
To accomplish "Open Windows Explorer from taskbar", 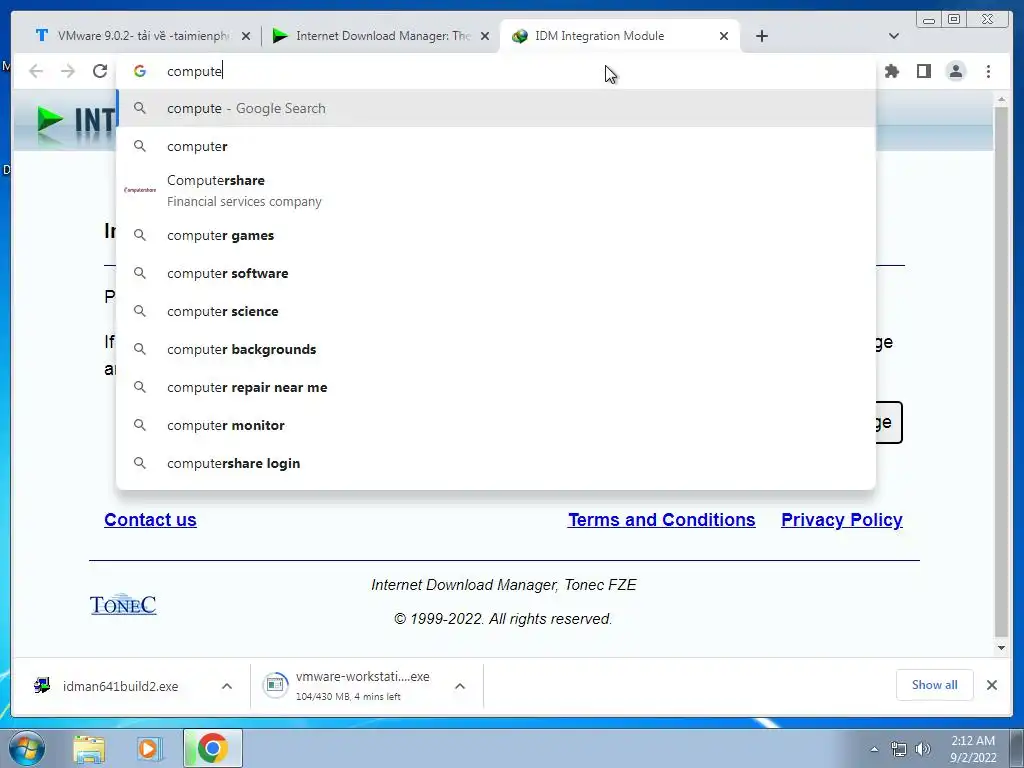I will (x=89, y=749).
